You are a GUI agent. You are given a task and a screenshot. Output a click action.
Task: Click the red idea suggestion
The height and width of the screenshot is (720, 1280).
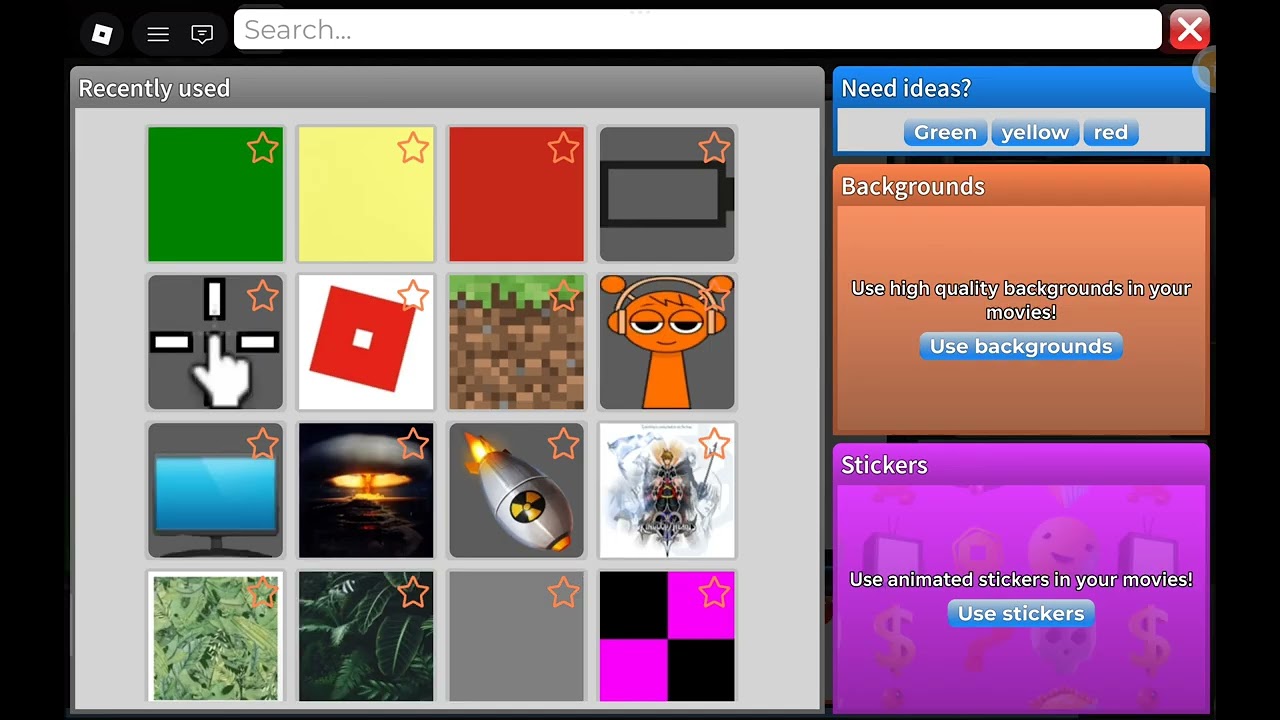[x=1110, y=132]
